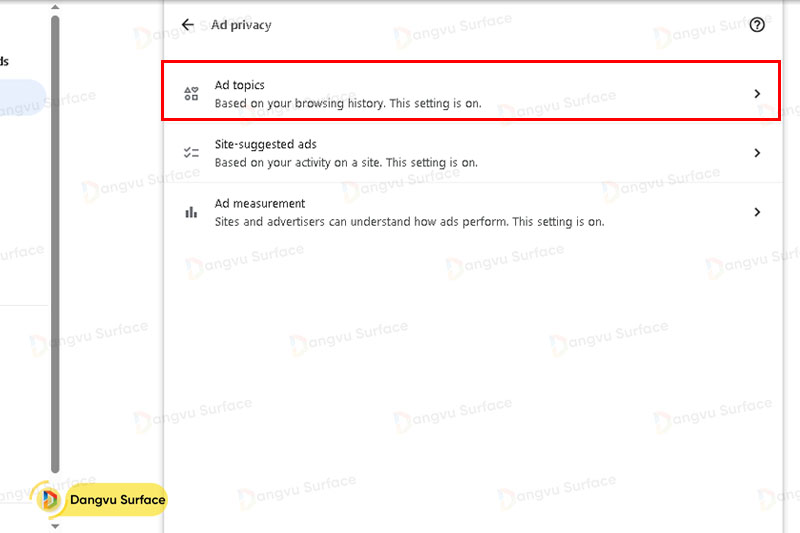Open the Ad topics setting title

point(240,86)
